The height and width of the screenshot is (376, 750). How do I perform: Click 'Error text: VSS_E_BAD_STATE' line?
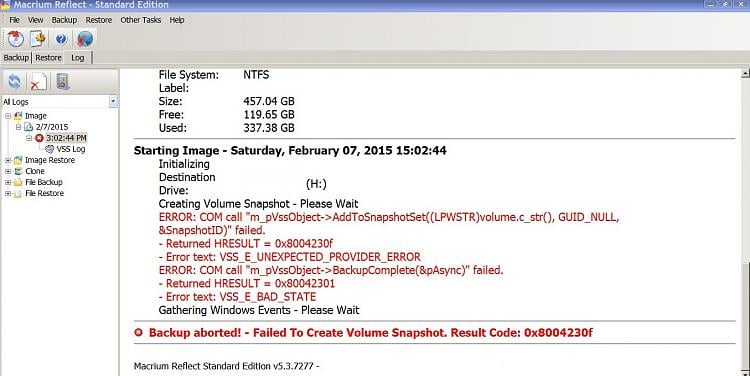click(x=237, y=297)
